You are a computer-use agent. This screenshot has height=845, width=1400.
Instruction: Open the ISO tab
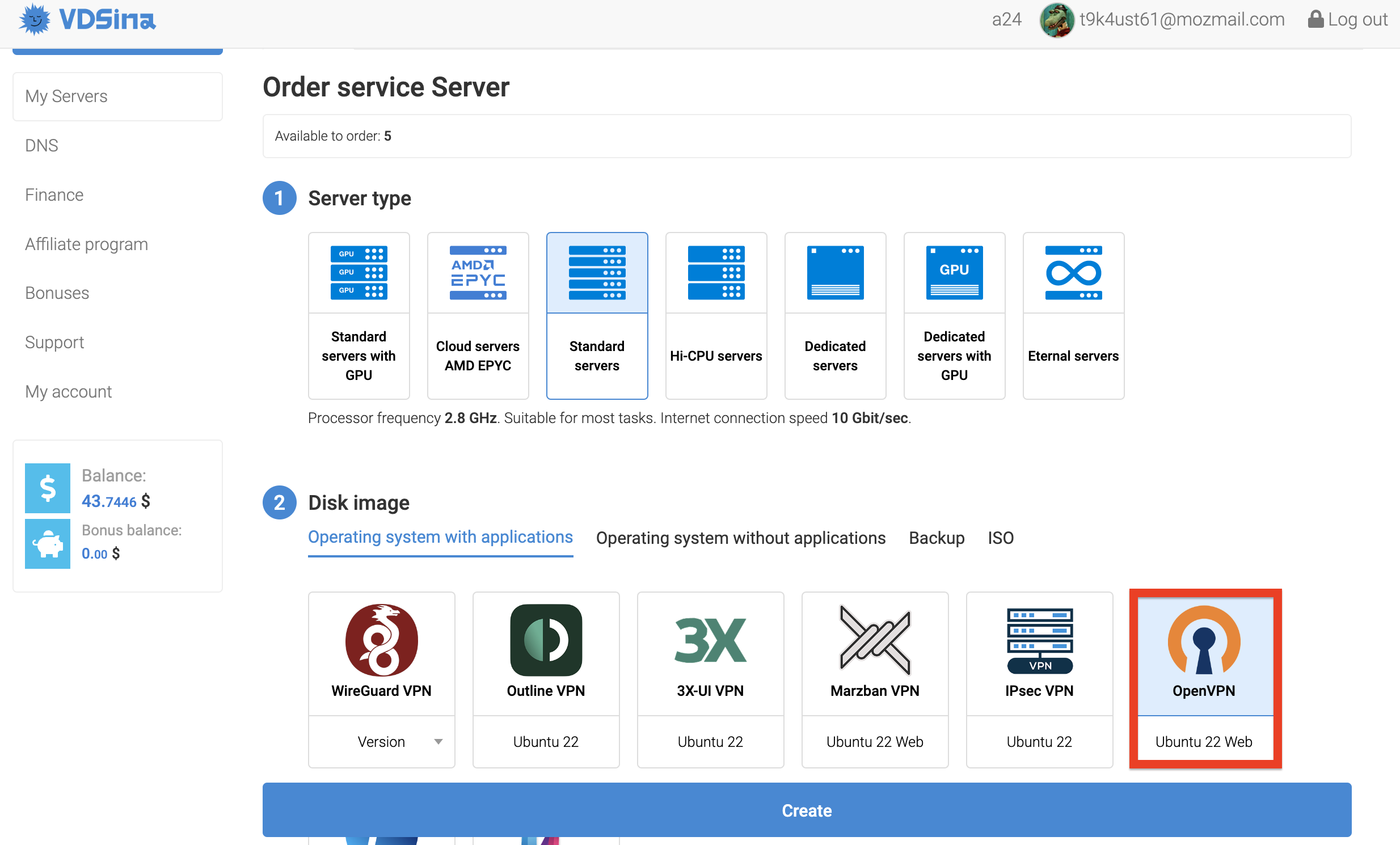(1001, 538)
